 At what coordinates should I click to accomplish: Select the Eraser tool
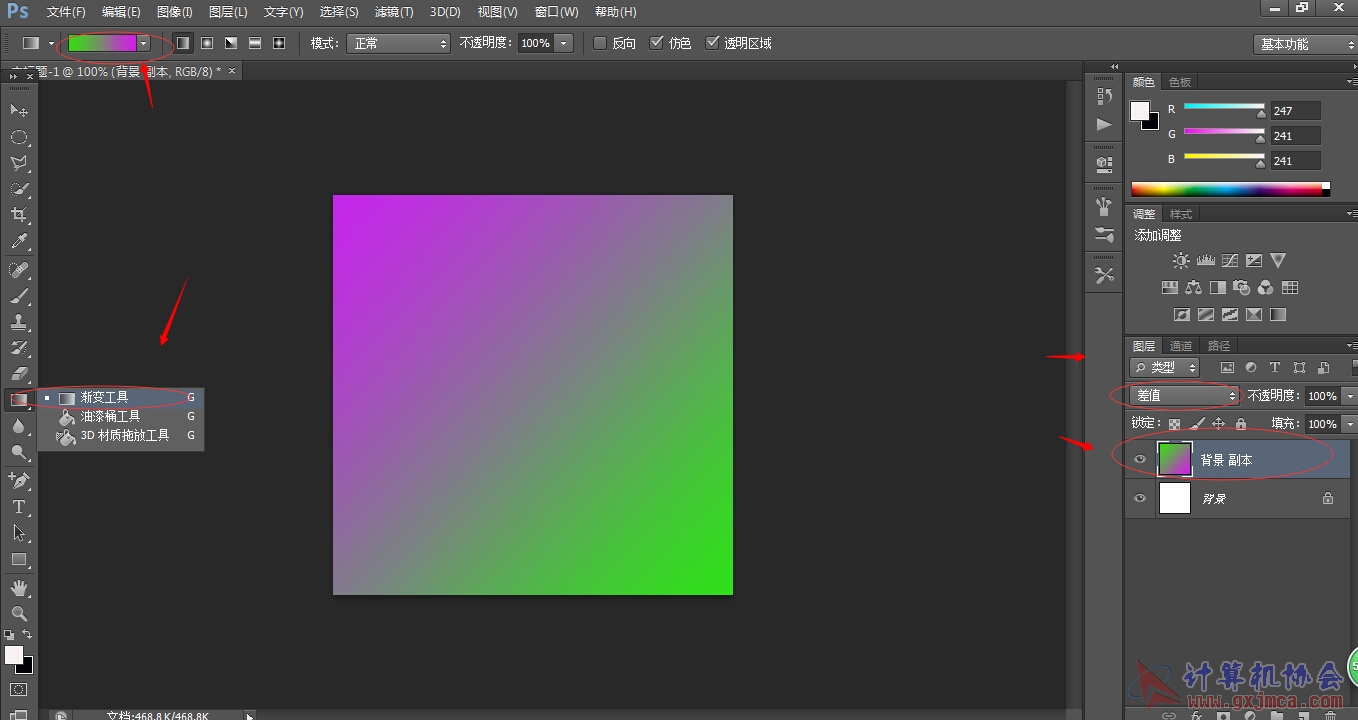[19, 374]
